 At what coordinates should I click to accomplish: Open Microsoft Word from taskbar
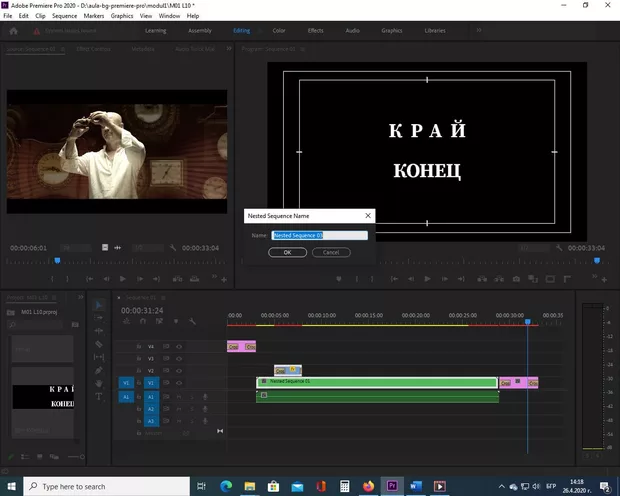click(x=415, y=486)
